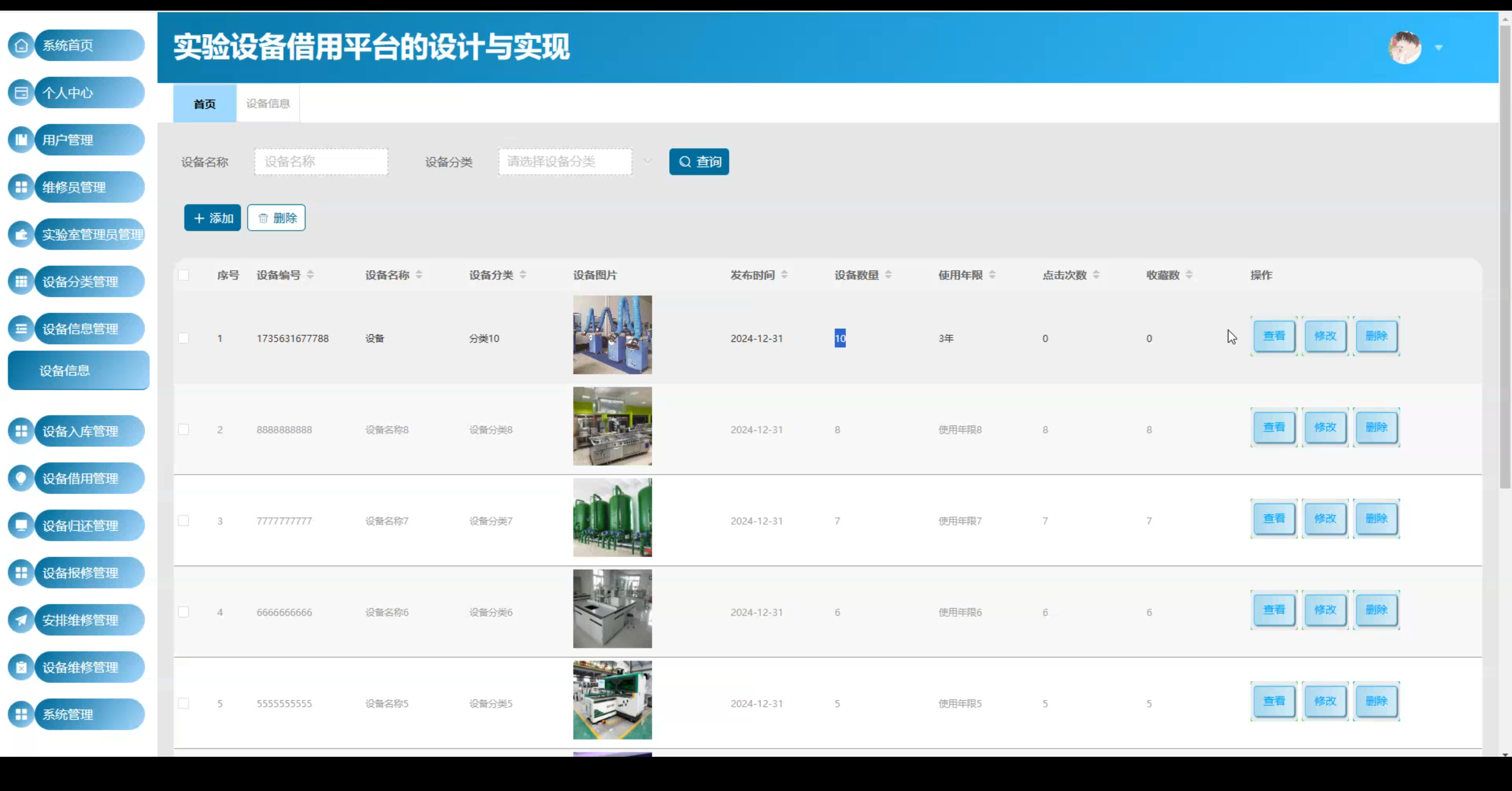Click the 实验室管理员管理 sidebar icon

pyautogui.click(x=21, y=234)
